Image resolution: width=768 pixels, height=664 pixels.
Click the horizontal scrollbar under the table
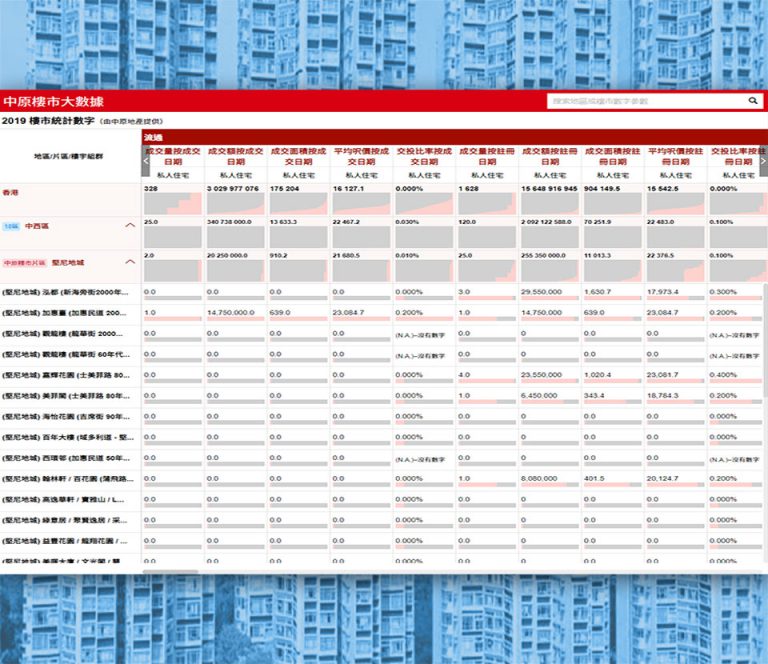[x=170, y=571]
